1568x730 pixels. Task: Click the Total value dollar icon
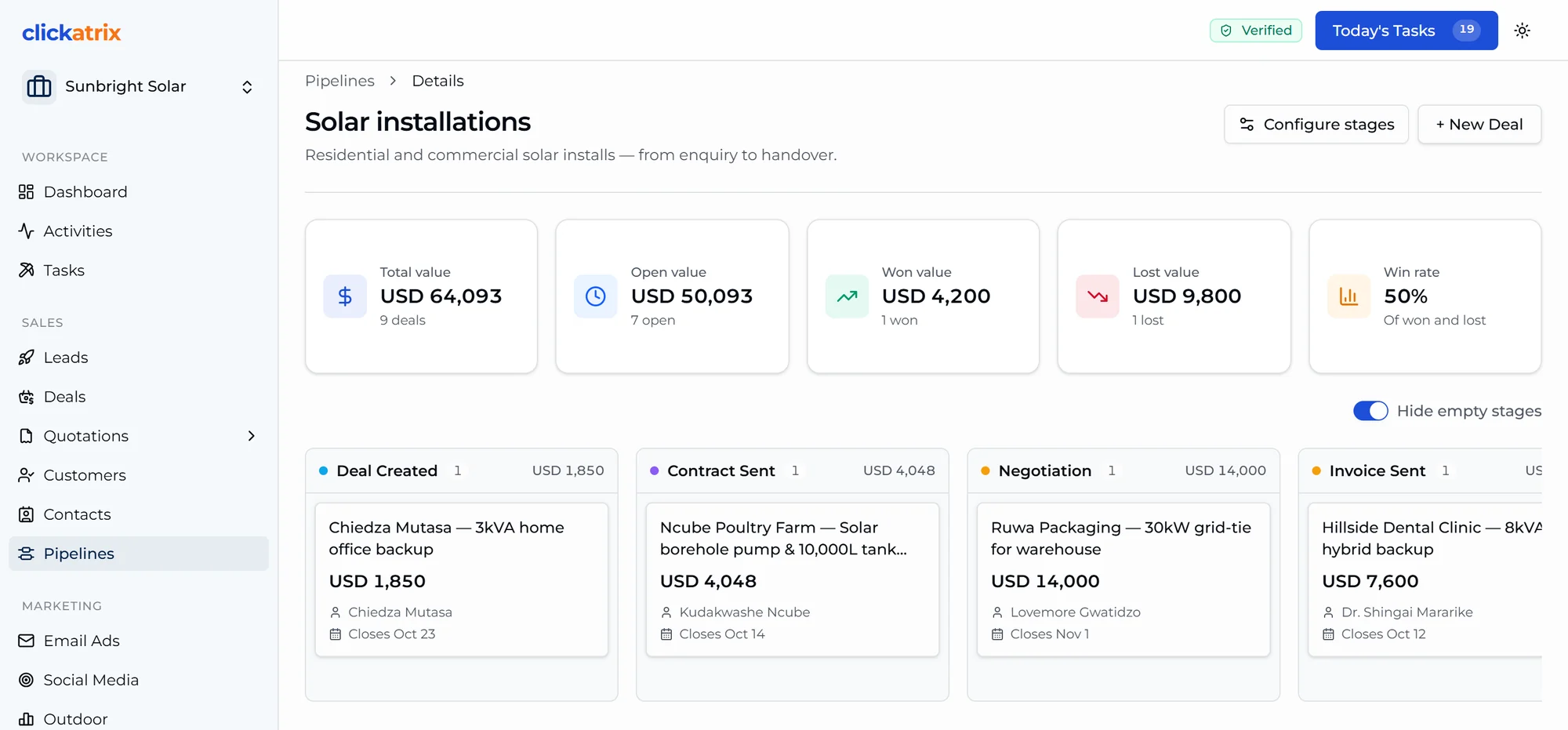point(345,296)
